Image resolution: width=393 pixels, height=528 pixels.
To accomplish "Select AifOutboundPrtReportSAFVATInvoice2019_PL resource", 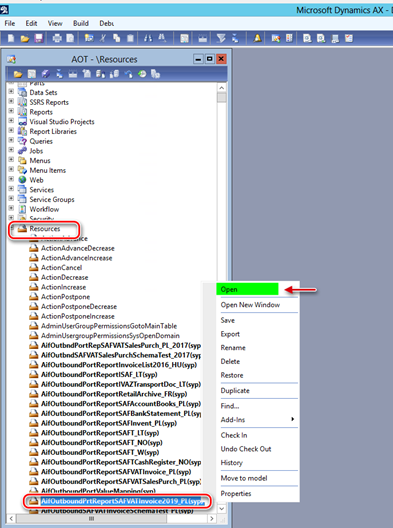I will [x=122, y=501].
